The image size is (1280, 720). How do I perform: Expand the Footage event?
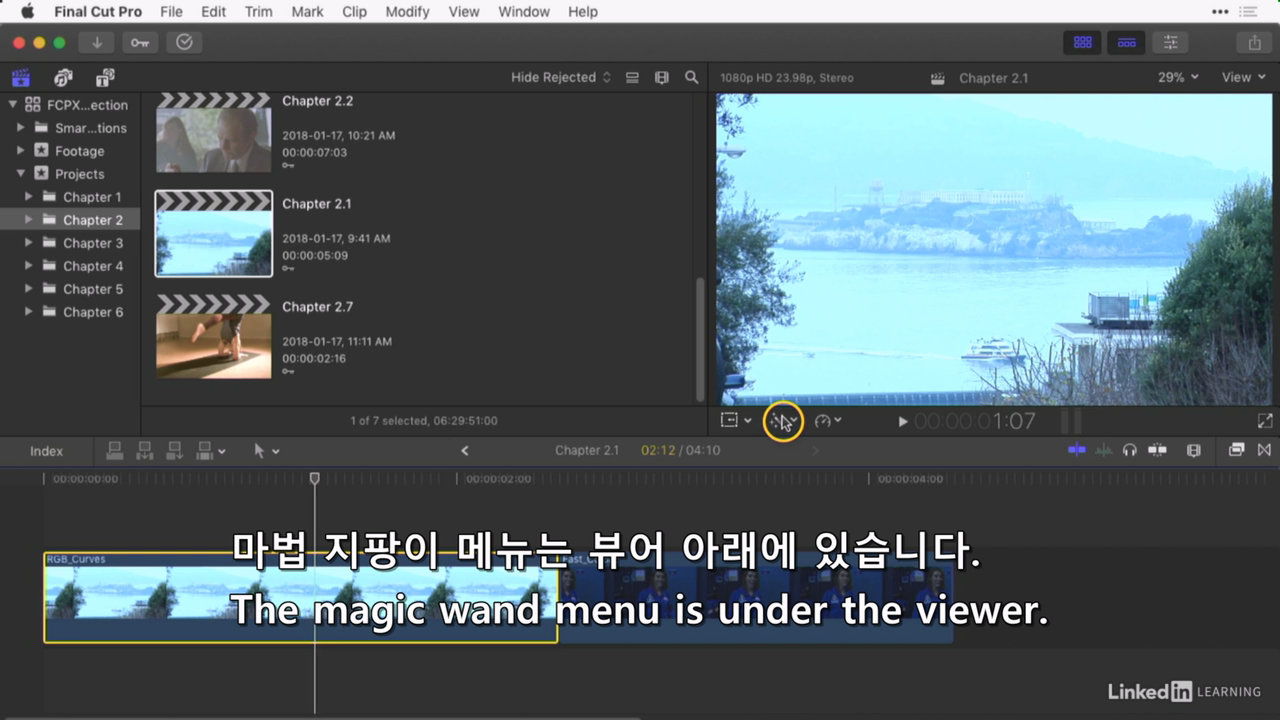click(21, 151)
